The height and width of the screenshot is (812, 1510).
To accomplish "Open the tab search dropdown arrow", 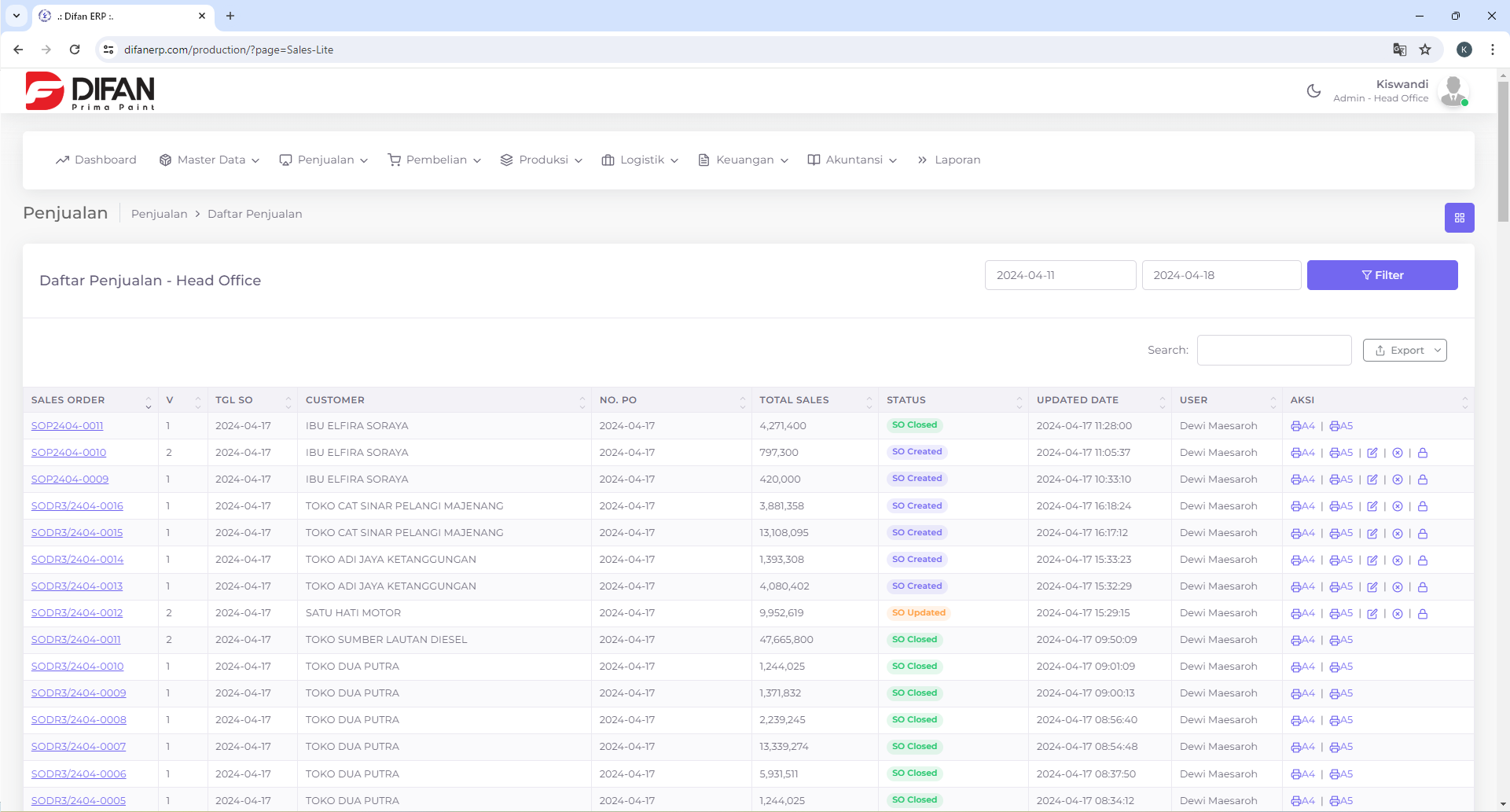I will coord(16,16).
